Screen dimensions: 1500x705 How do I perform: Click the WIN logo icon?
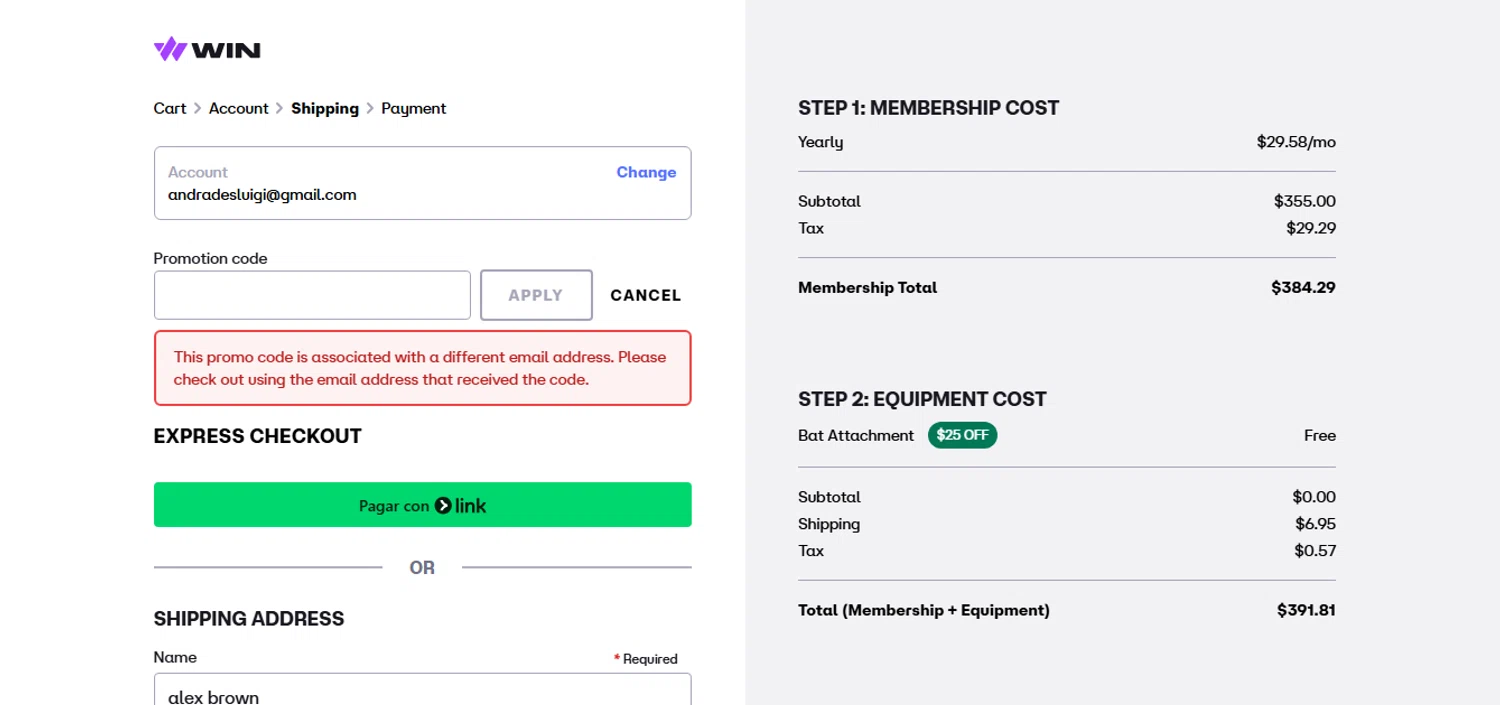[x=170, y=49]
